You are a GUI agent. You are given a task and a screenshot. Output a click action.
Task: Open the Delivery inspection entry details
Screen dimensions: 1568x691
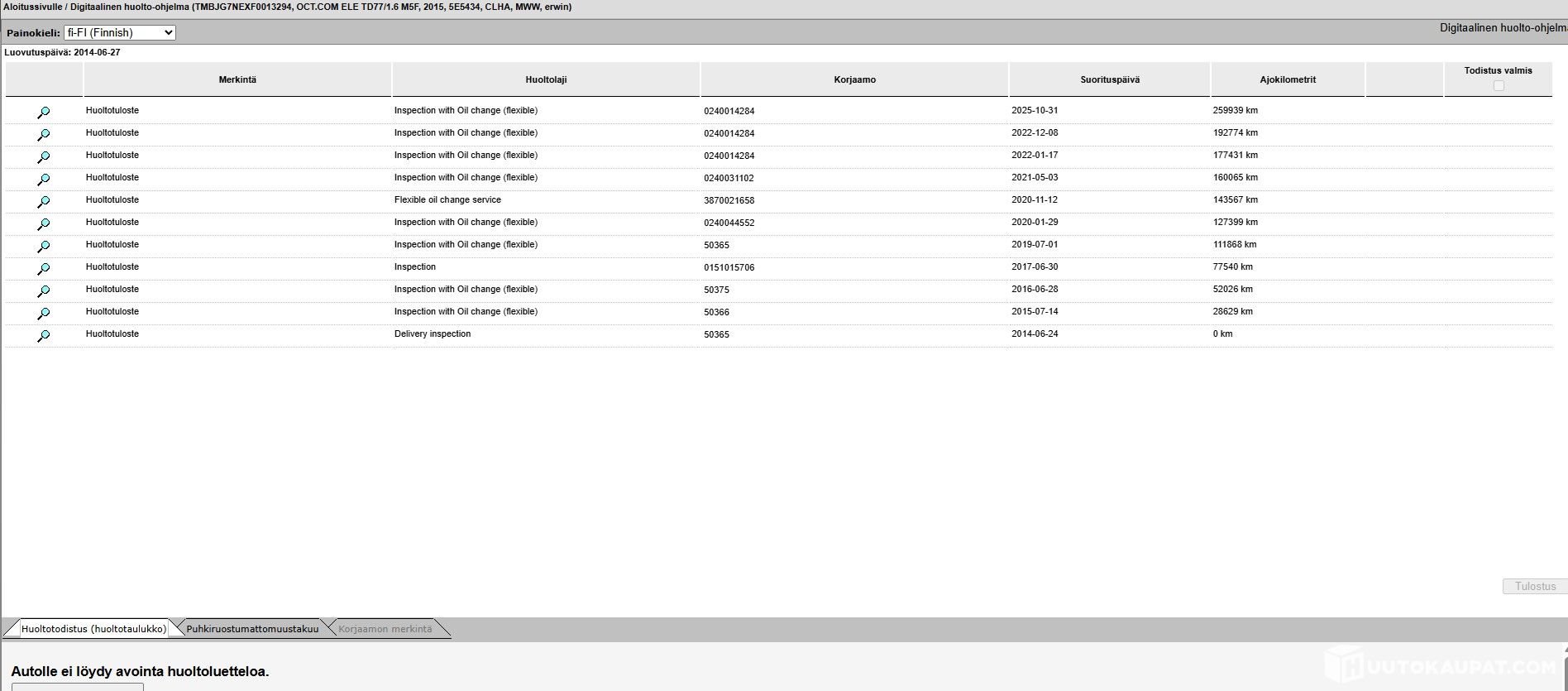click(x=44, y=336)
